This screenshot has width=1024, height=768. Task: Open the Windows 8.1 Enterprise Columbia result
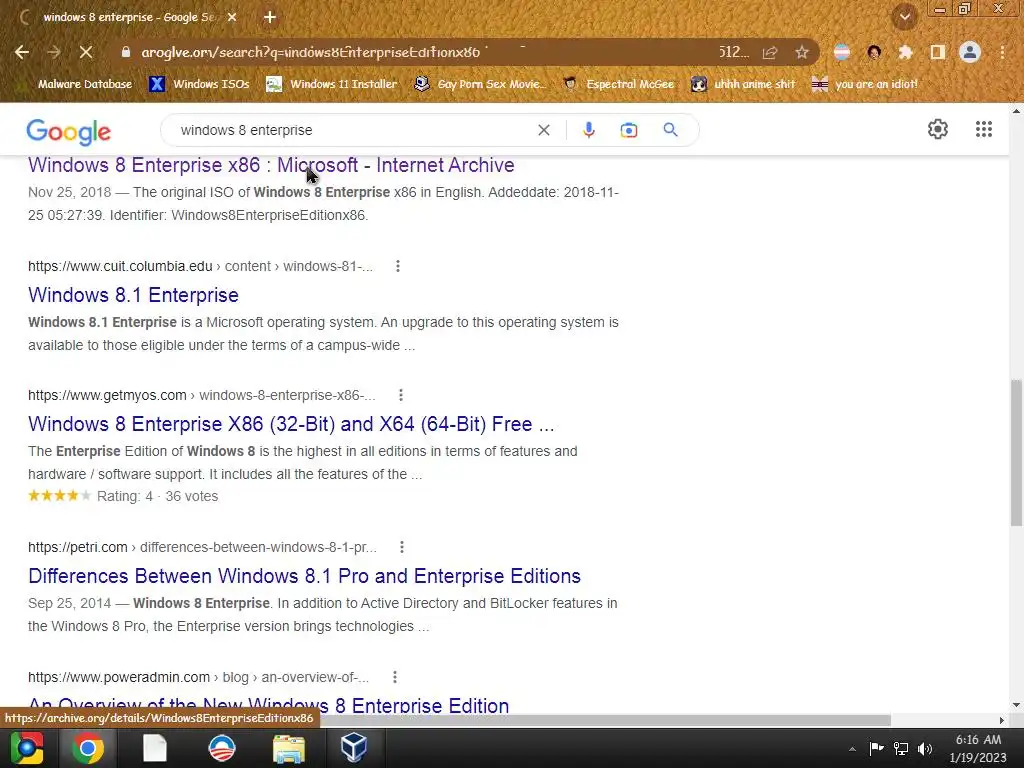133,295
